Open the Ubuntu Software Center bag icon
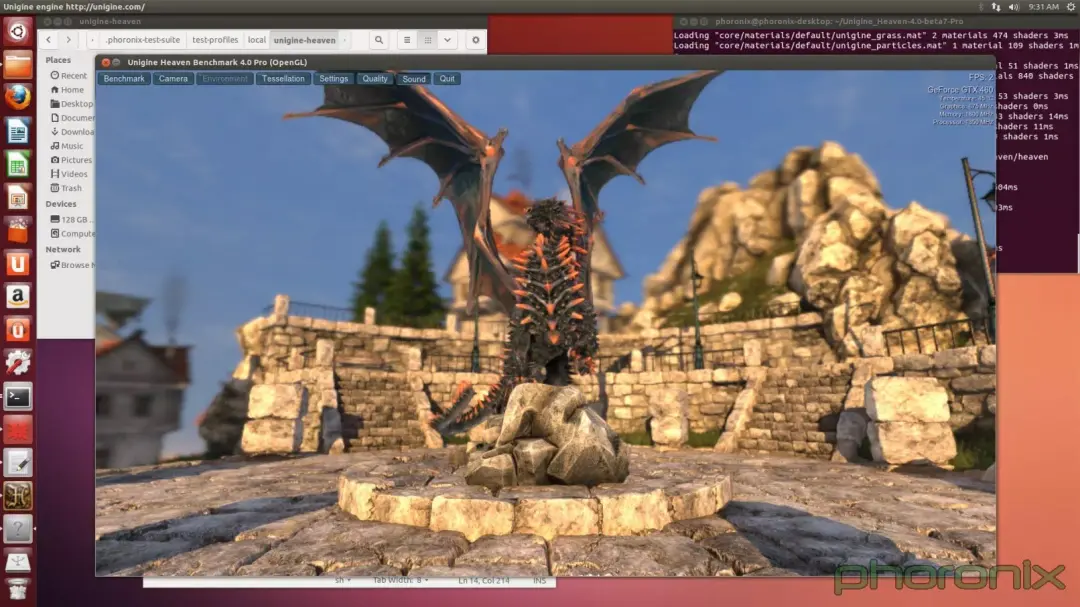This screenshot has width=1080, height=607. point(18,231)
